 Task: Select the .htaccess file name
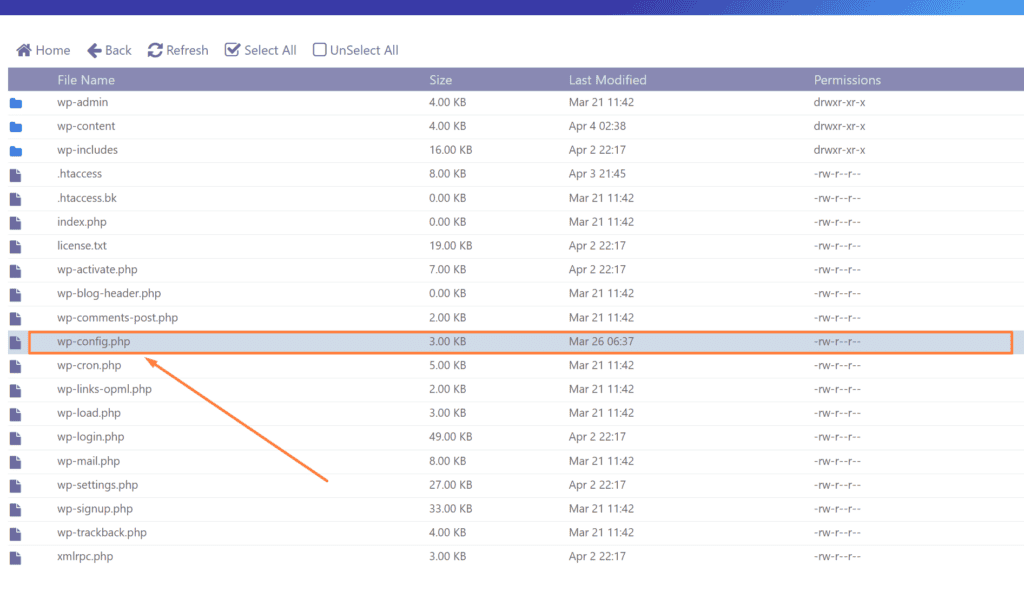click(80, 174)
